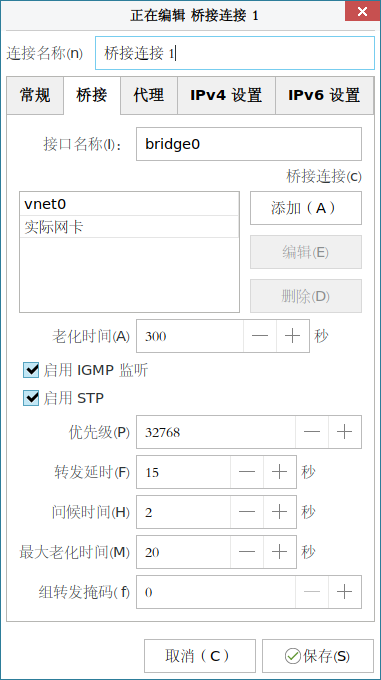The image size is (381, 680).
Task: Open the IPv6 设置 tab
Action: [324, 95]
